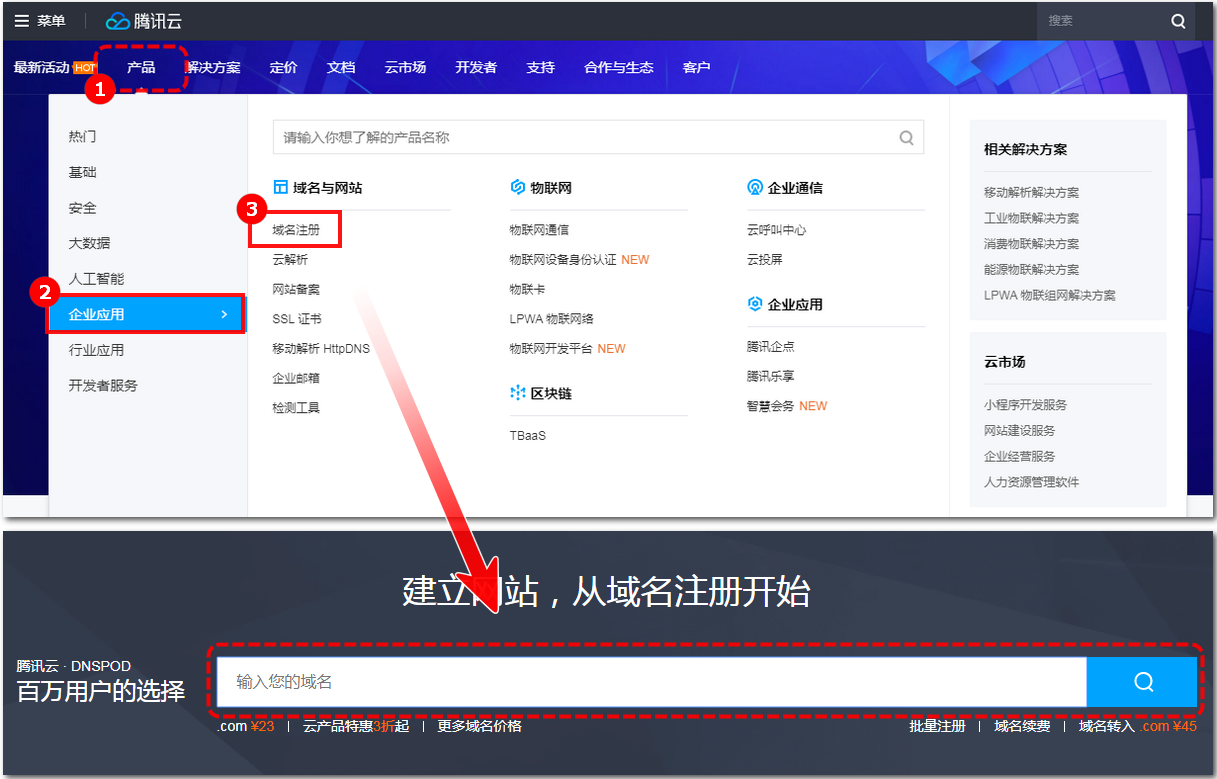This screenshot has width=1217, height=779.
Task: Click 批量注册 below the domain search
Action: coord(937,726)
